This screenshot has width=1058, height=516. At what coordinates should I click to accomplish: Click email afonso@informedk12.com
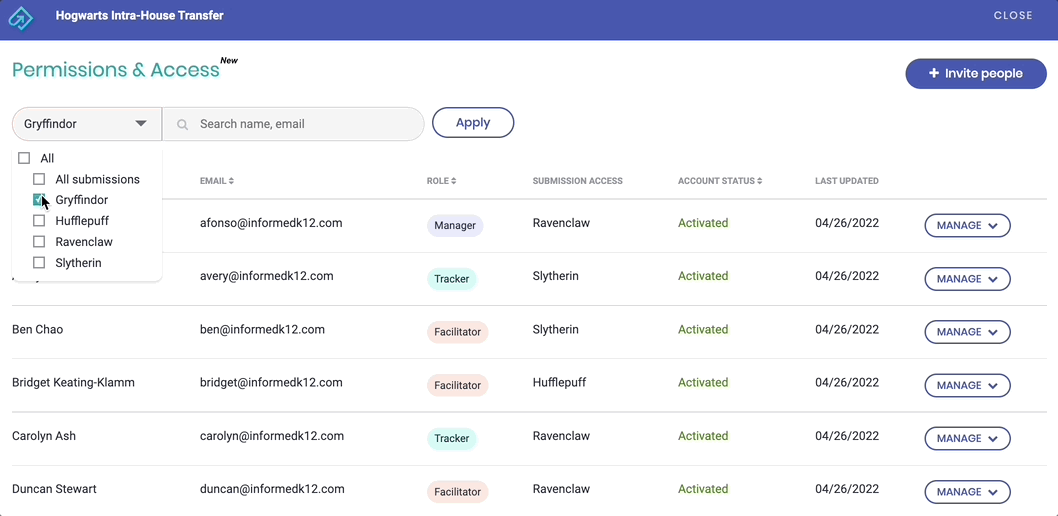tap(271, 223)
